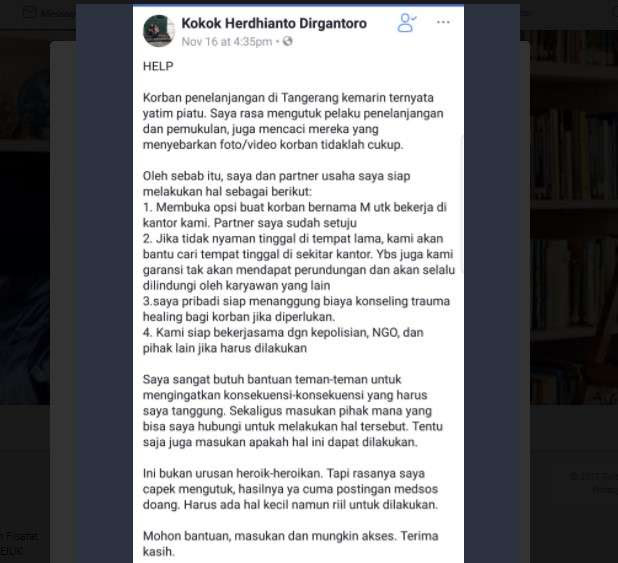Click the globe public privacy icon
This screenshot has height=563, width=618.
(288, 41)
